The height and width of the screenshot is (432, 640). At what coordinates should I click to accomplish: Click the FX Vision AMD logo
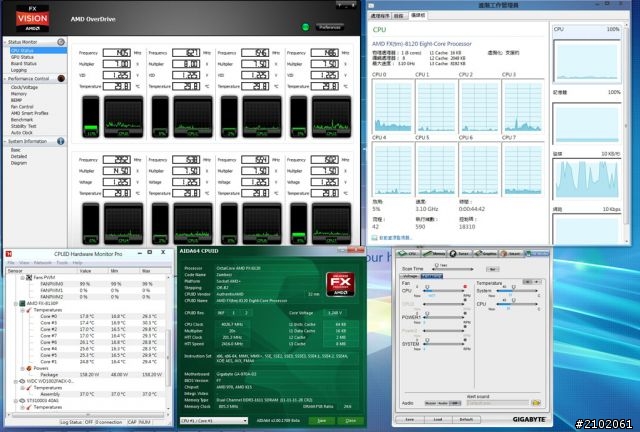click(x=33, y=19)
